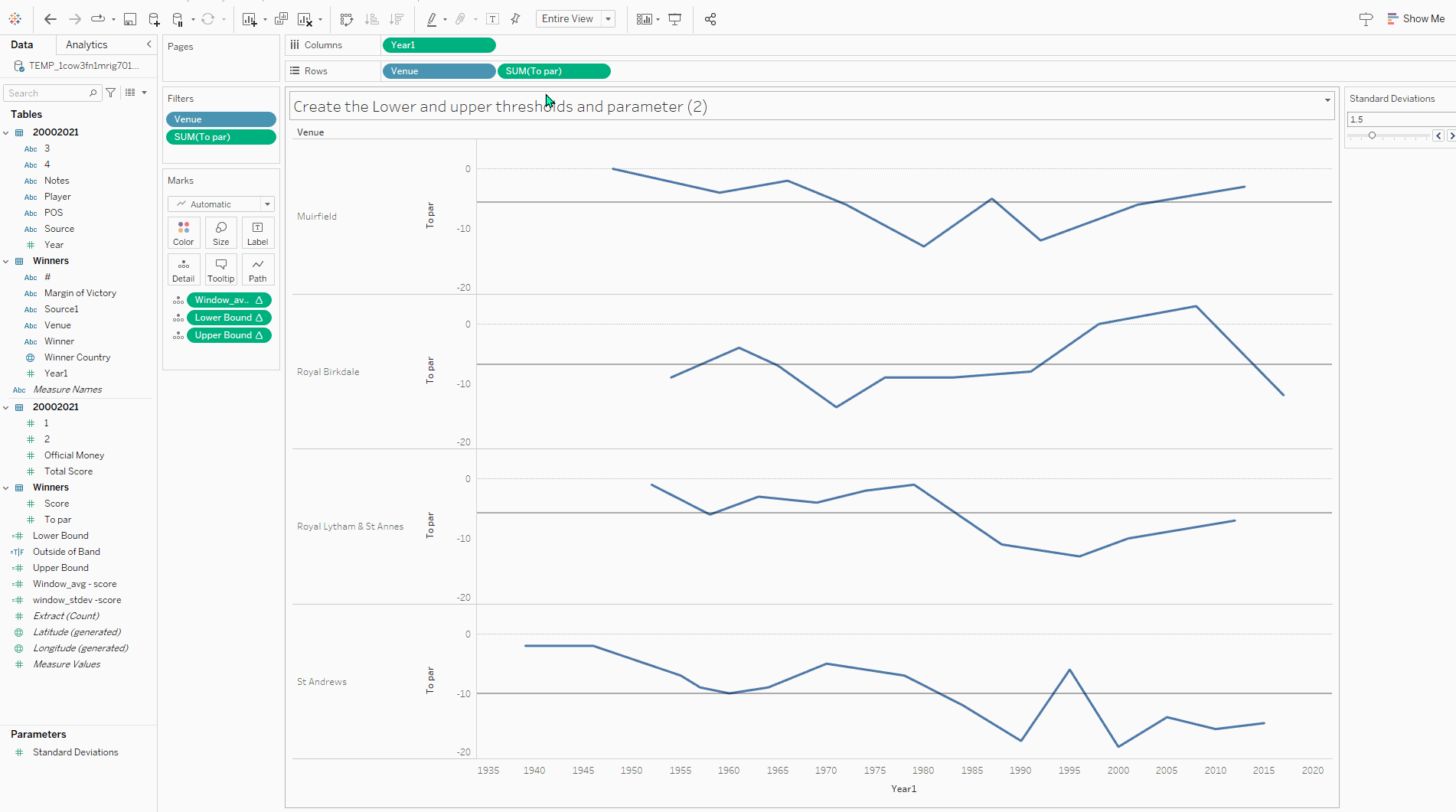Open the sheet title dropdown arrow
The image size is (1456, 812).
(x=1327, y=100)
